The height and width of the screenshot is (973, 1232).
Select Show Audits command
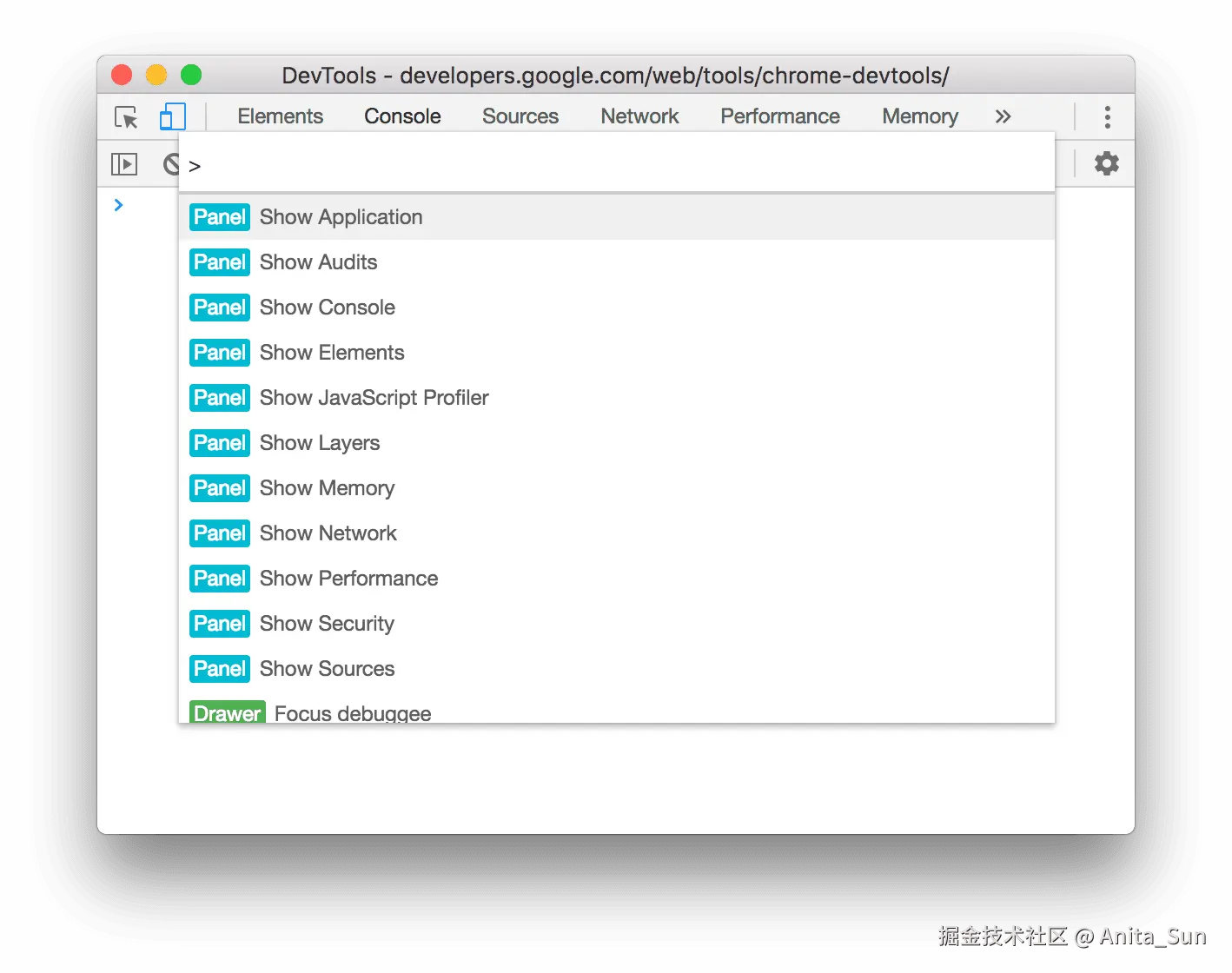pyautogui.click(x=617, y=262)
